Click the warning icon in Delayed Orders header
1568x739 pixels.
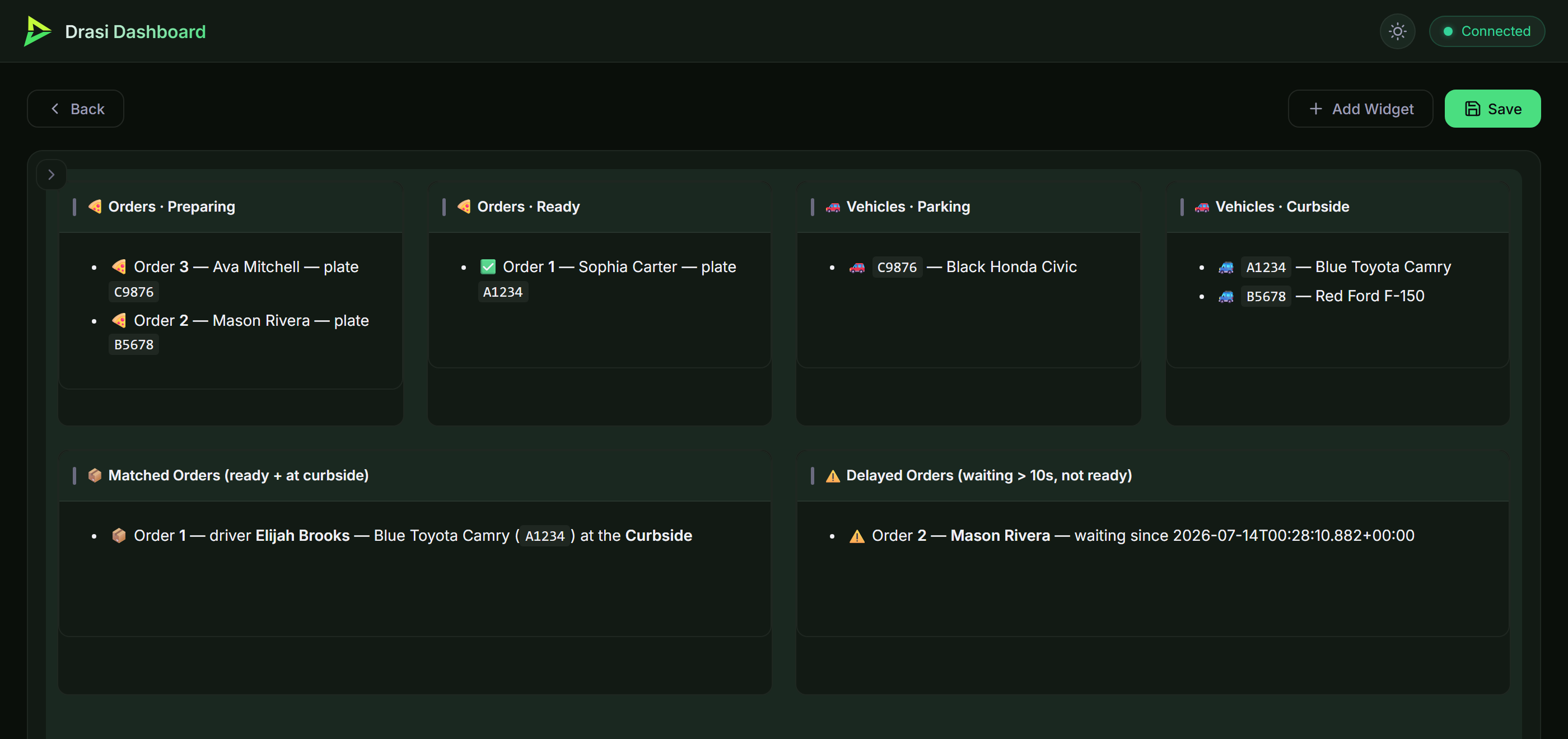[x=833, y=475]
